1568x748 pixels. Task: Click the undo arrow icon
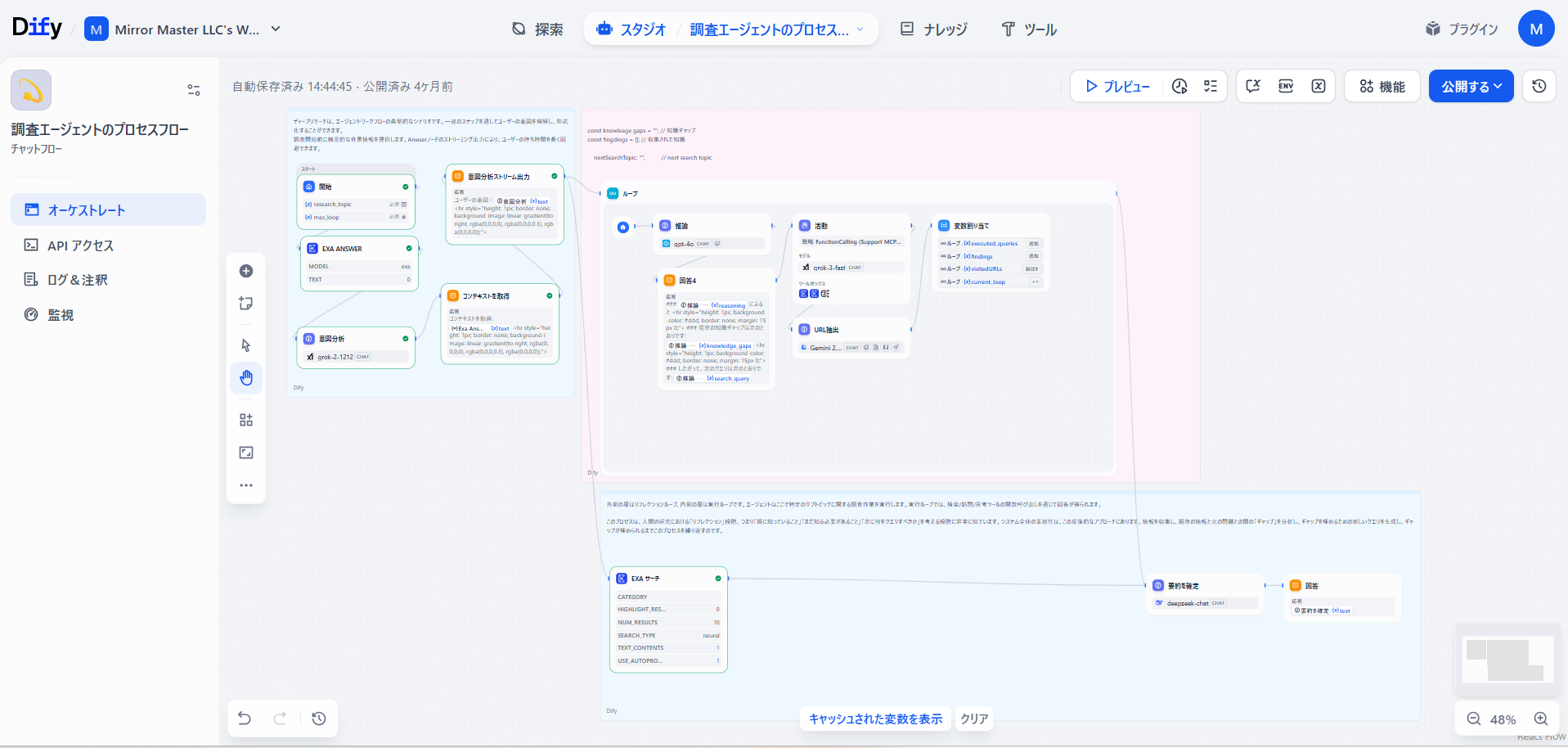pyautogui.click(x=245, y=719)
